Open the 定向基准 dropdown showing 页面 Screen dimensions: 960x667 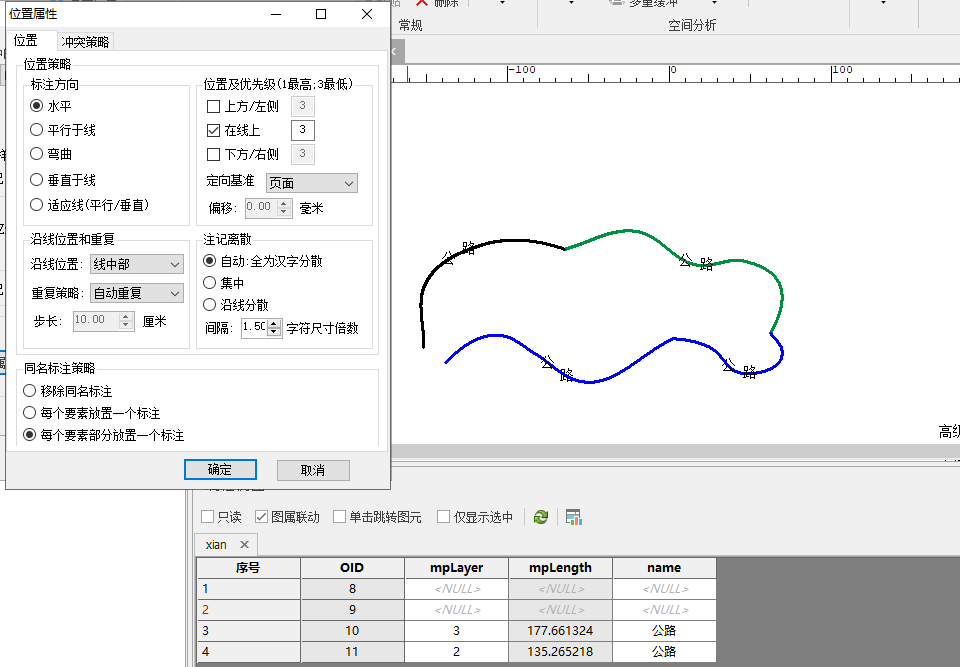[311, 183]
